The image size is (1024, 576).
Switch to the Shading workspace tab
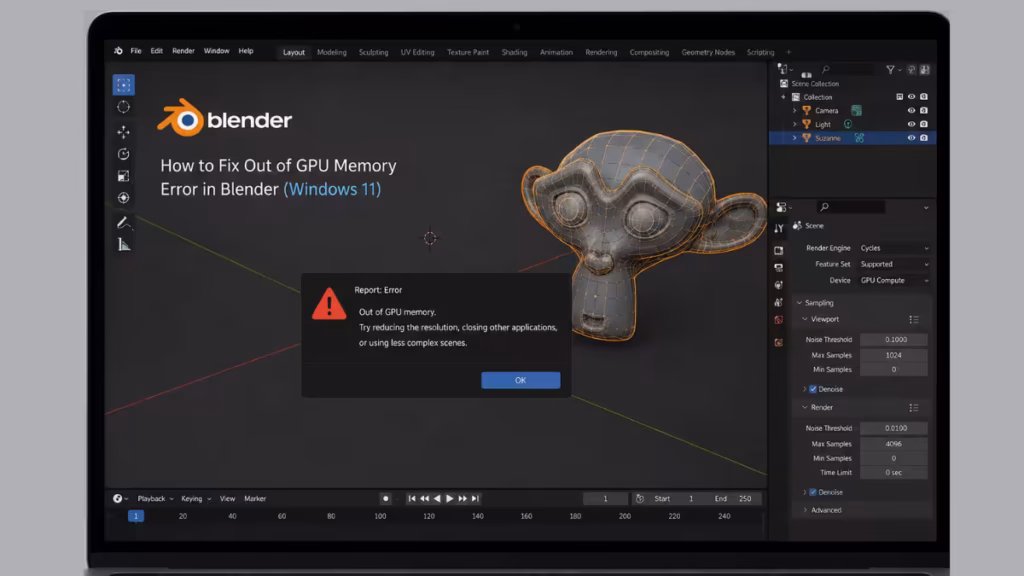(514, 52)
